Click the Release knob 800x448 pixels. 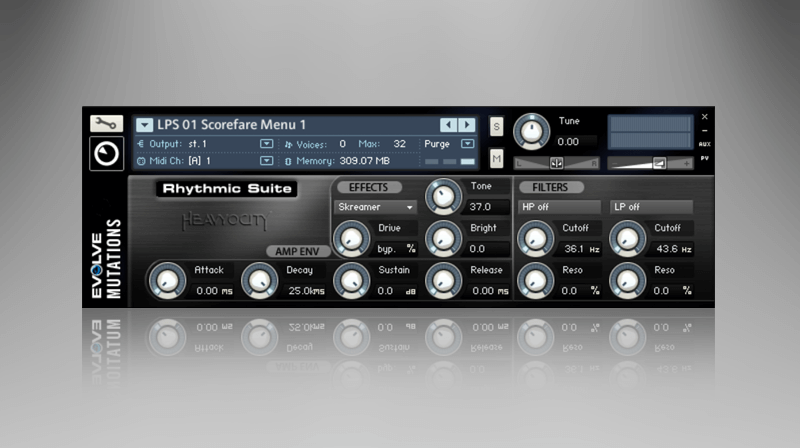tap(443, 280)
